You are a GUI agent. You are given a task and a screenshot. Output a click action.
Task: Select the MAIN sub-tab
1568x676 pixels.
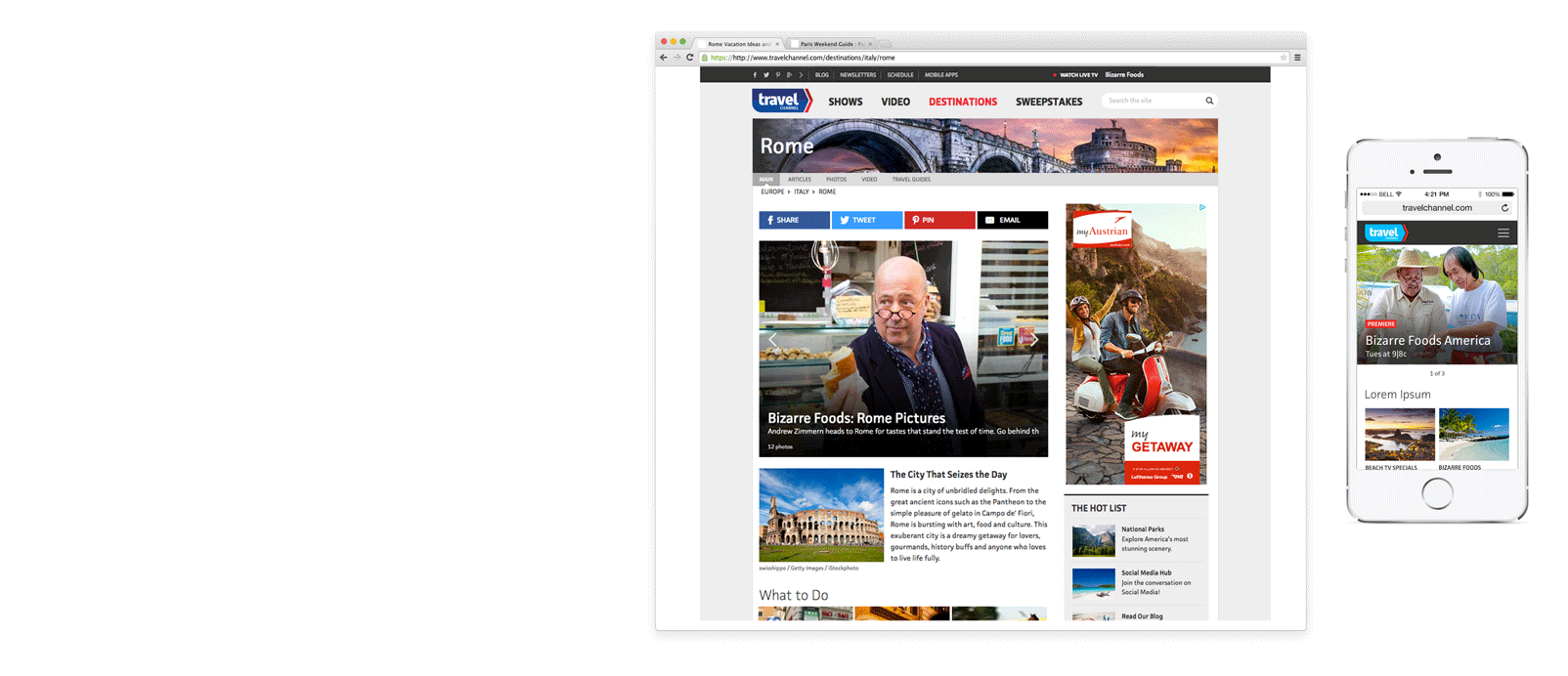pos(766,180)
